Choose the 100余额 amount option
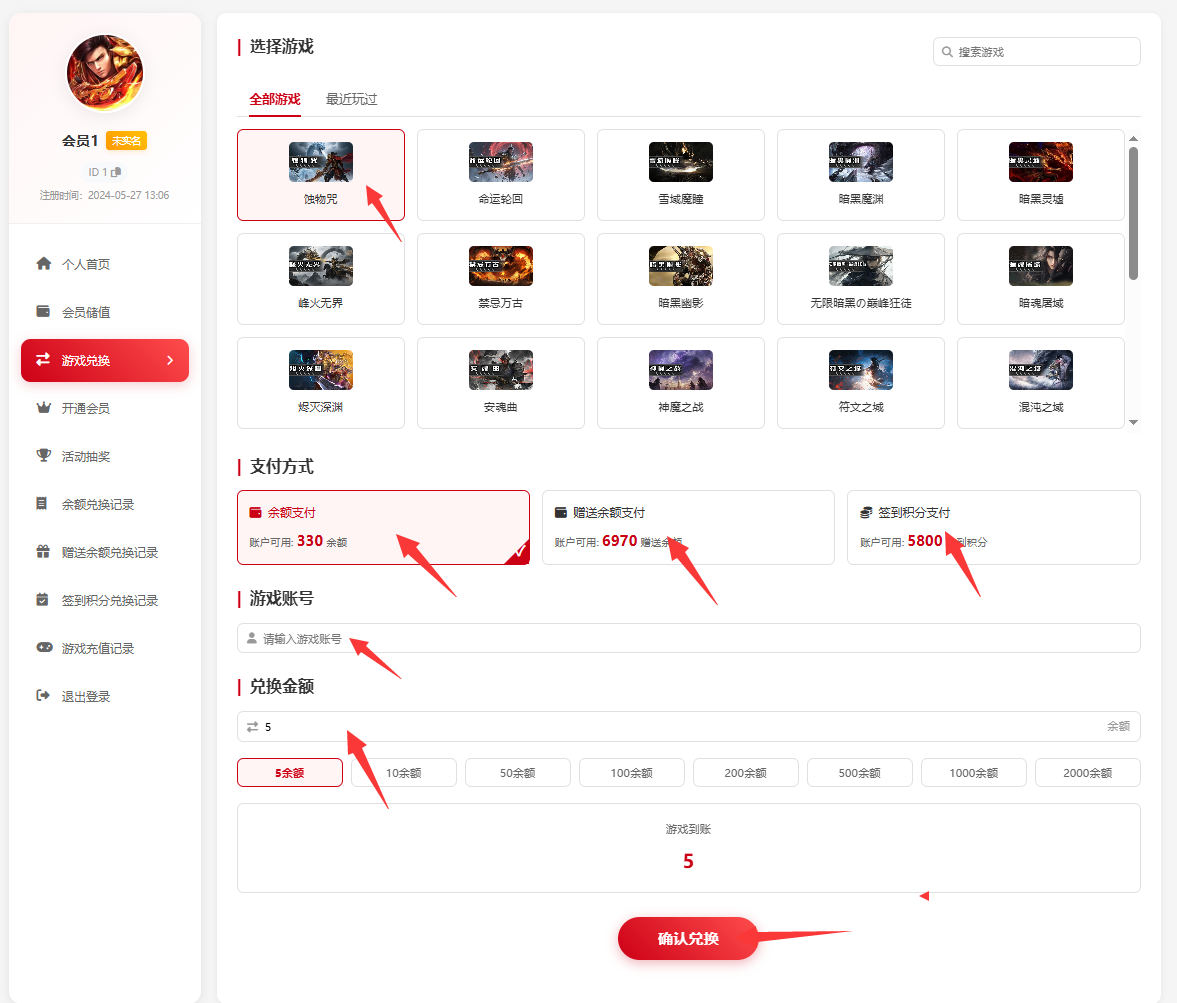 (x=631, y=773)
